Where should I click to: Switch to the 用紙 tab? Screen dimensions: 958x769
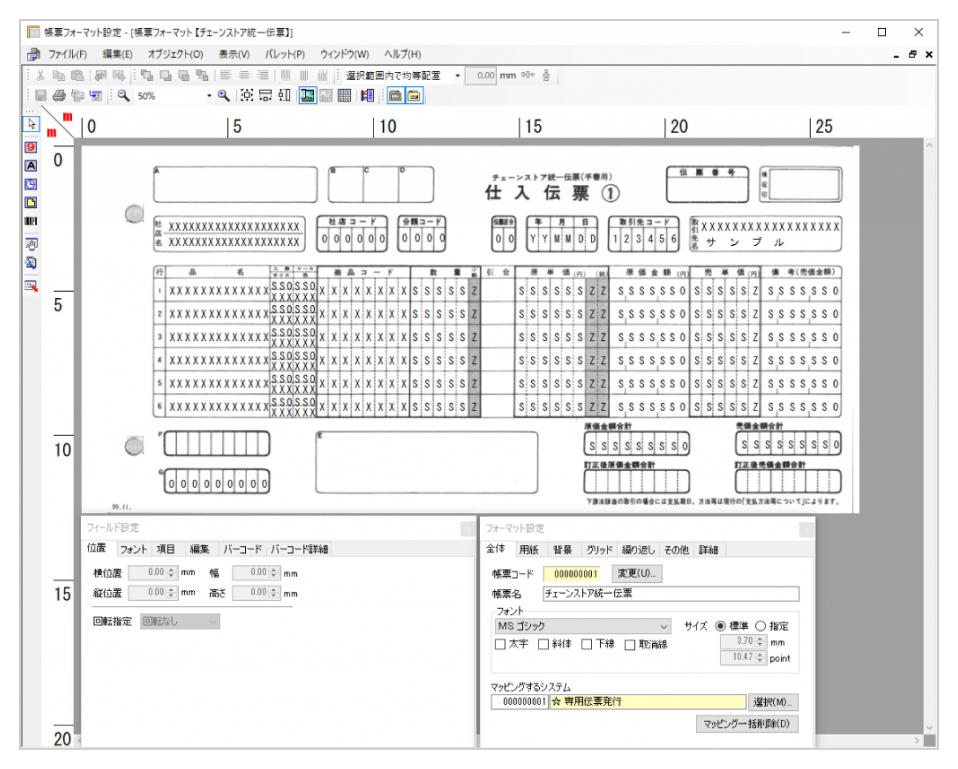pyautogui.click(x=529, y=549)
